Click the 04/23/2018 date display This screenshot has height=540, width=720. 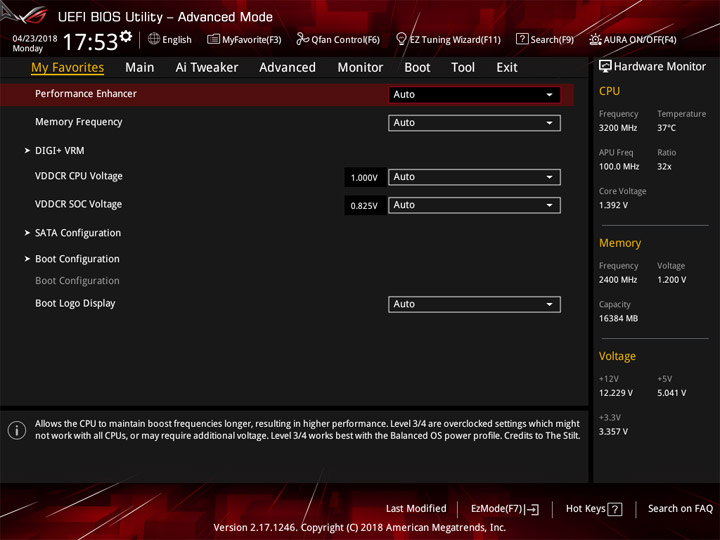click(35, 38)
